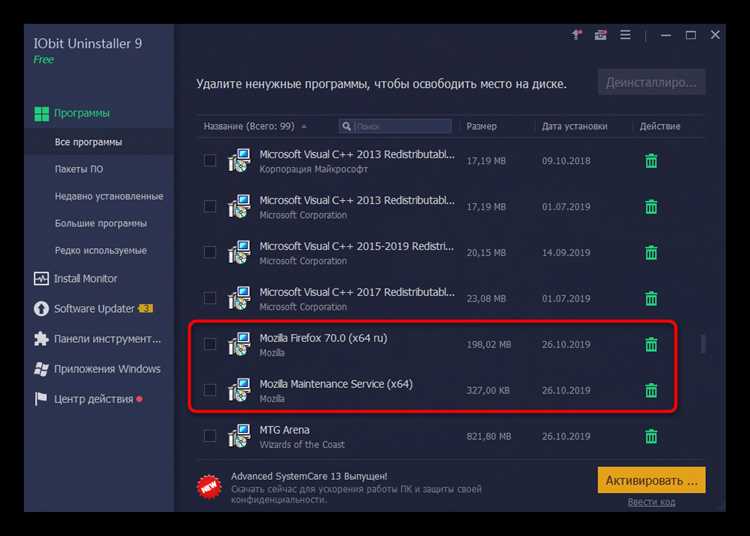Image resolution: width=750 pixels, height=536 pixels.
Task: Sort by Дата установки column header
Action: pyautogui.click(x=574, y=126)
